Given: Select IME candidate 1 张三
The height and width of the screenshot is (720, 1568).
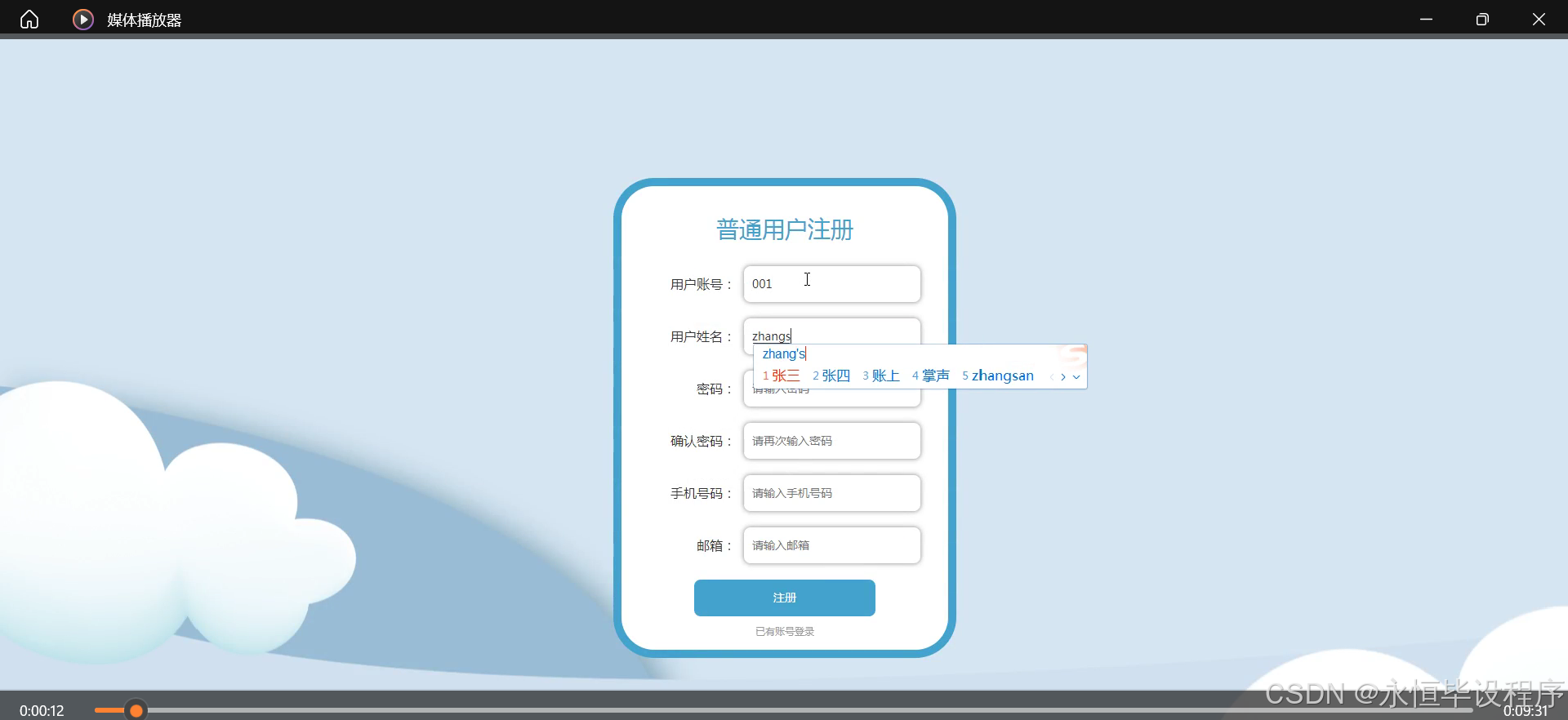Looking at the screenshot, I should point(782,376).
